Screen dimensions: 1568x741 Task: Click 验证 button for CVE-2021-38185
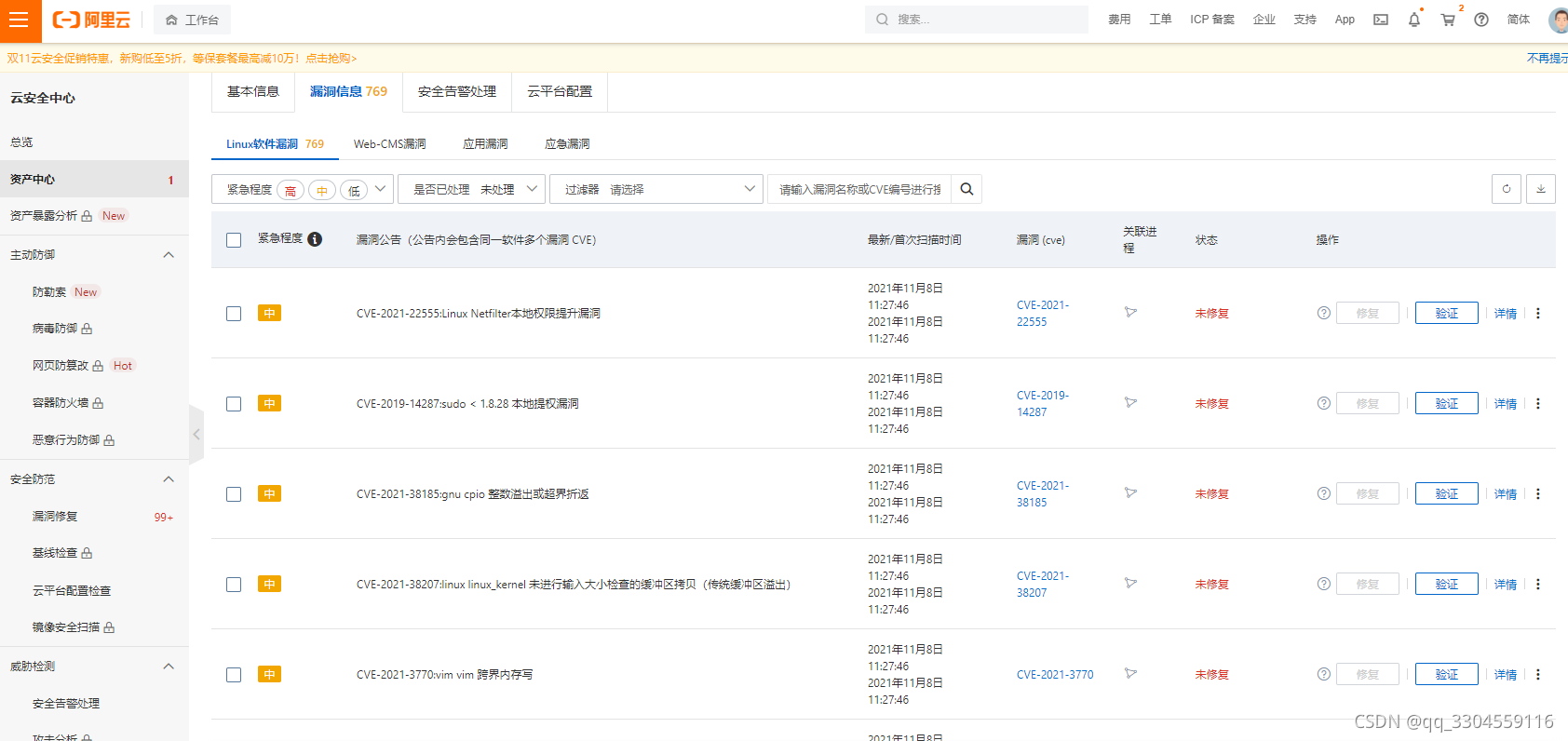coord(1447,493)
